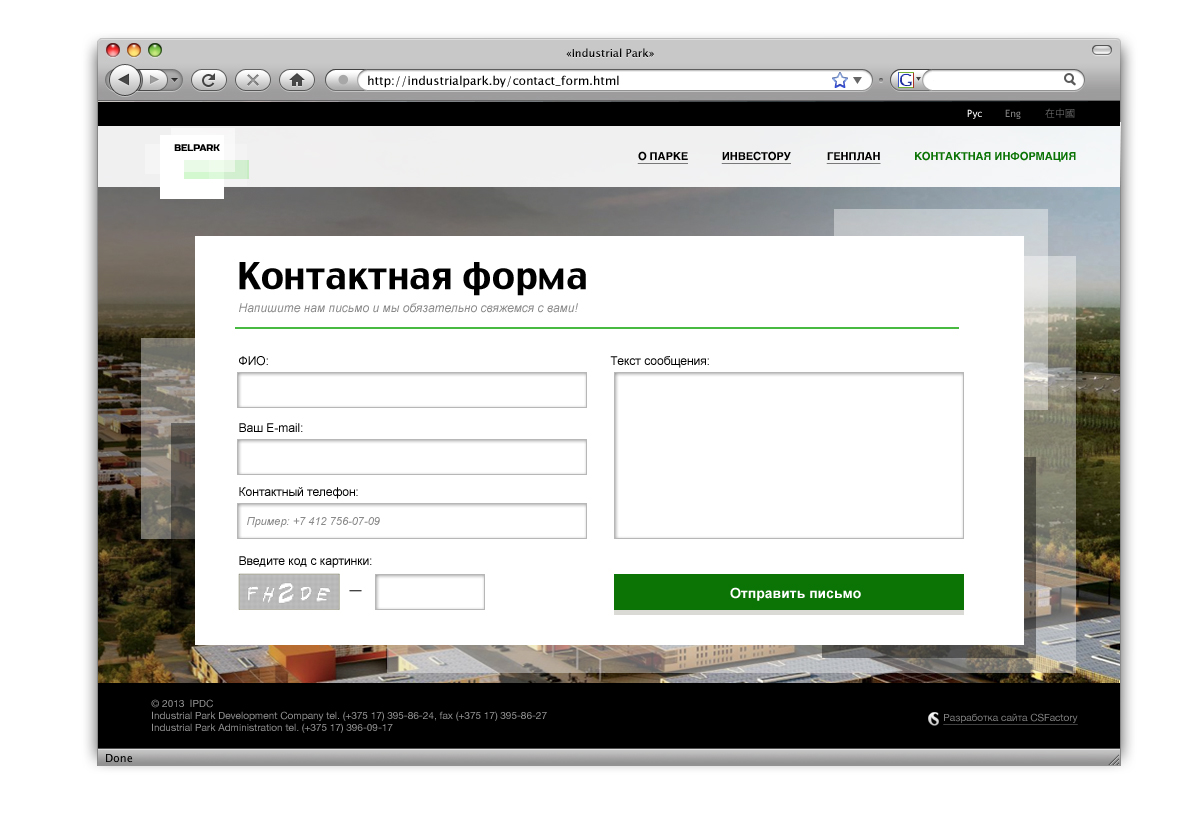Go back with the browser back arrow
Viewport: 1200px width, 816px height.
(124, 80)
